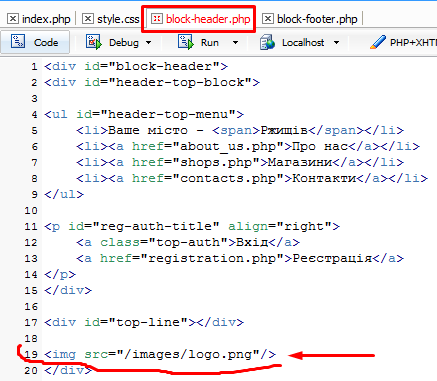Click the link text Контакти

324,178
